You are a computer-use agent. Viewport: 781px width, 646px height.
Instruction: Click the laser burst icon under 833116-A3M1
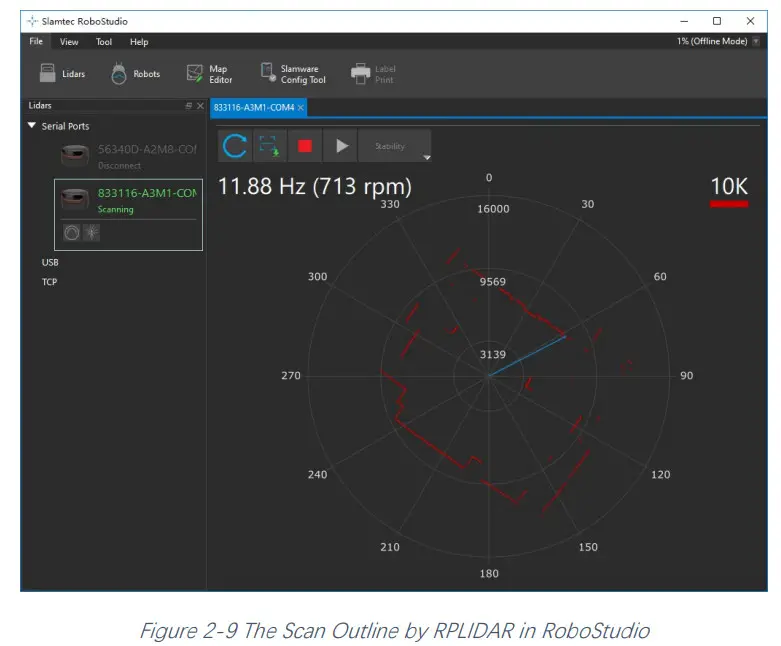pos(91,233)
